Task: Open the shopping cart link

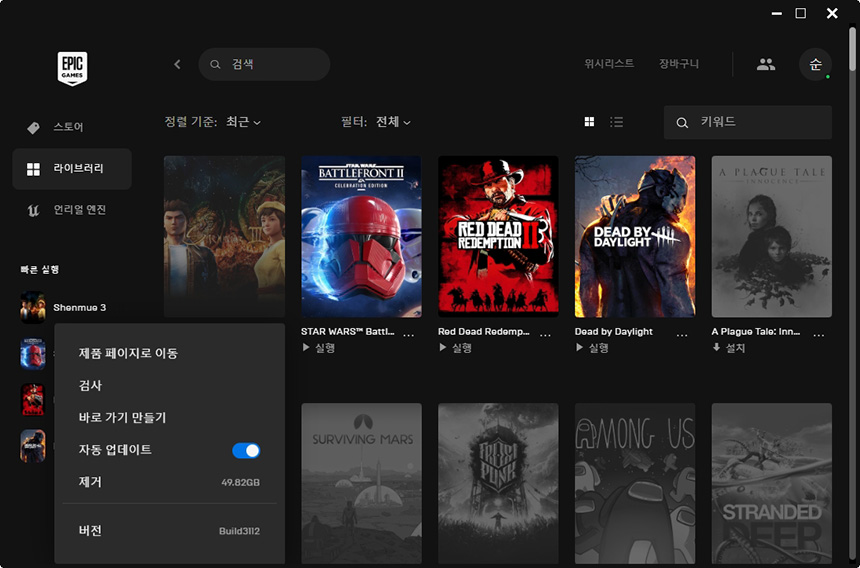Action: tap(679, 64)
